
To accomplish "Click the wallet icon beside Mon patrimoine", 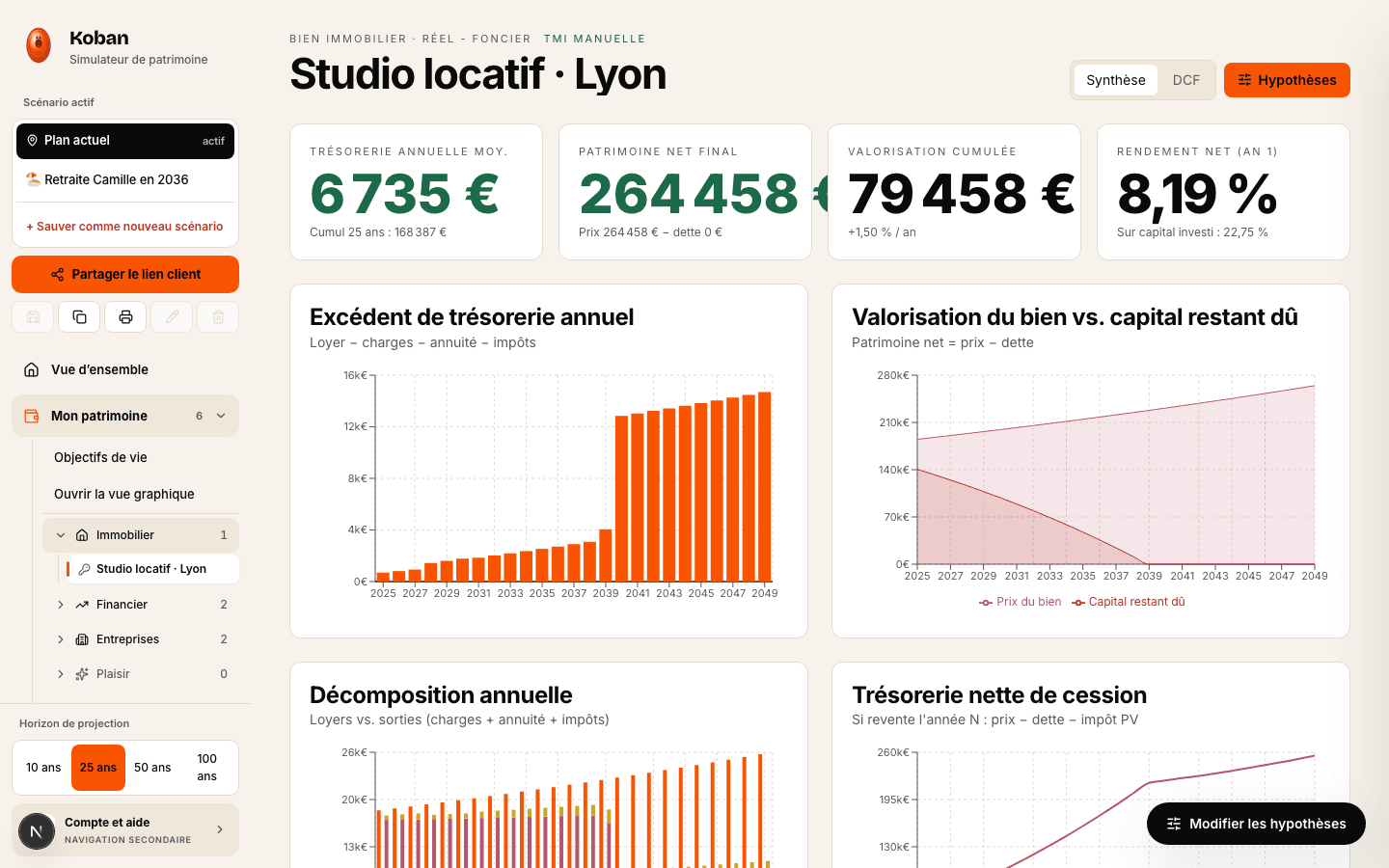I will pos(32,416).
